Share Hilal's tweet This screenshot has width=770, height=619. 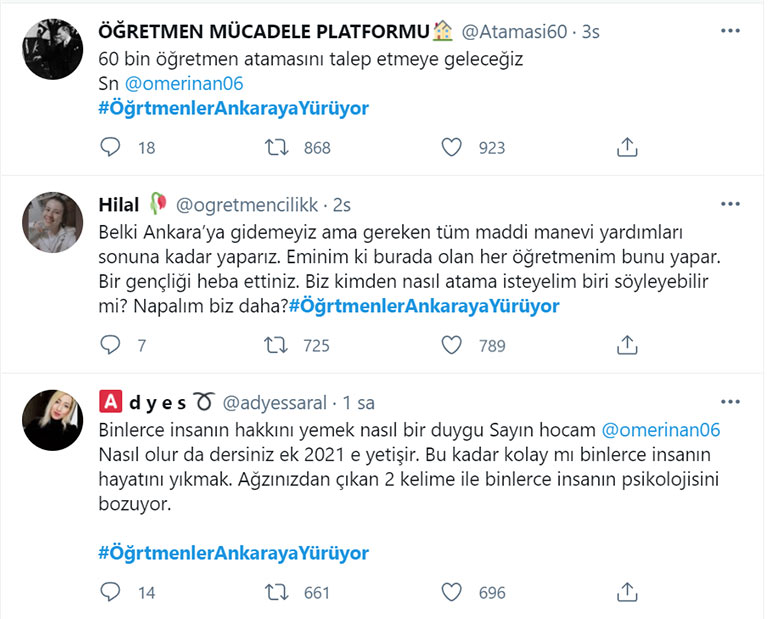pyautogui.click(x=627, y=345)
